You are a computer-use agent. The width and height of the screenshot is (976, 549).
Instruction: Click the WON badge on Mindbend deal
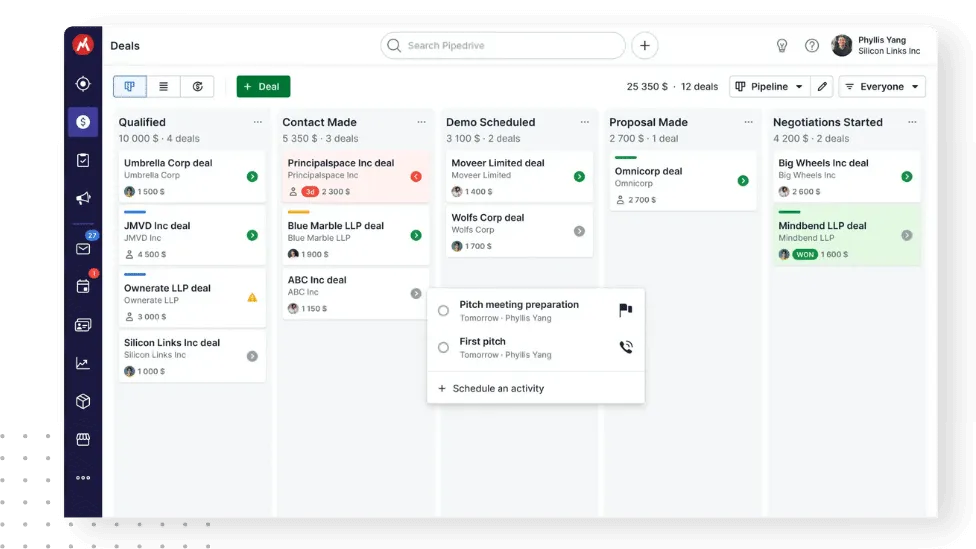point(805,255)
